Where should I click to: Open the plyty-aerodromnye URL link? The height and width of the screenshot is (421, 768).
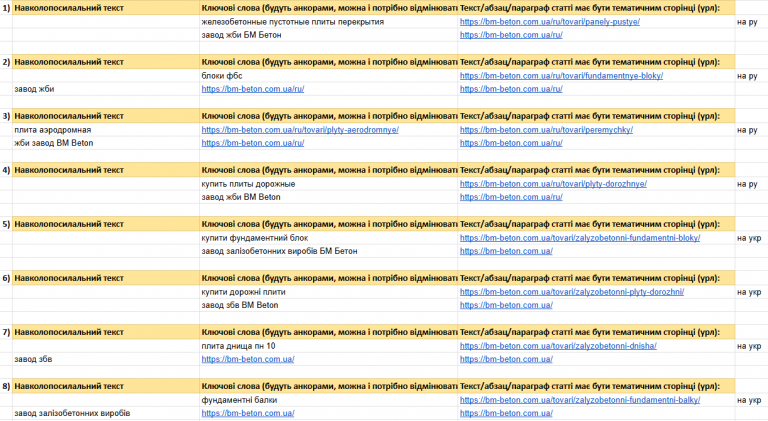tap(300, 130)
